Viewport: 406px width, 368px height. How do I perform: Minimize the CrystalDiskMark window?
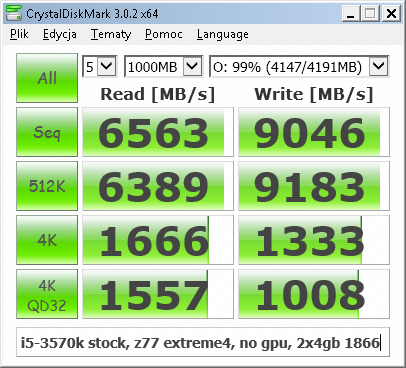coord(351,14)
